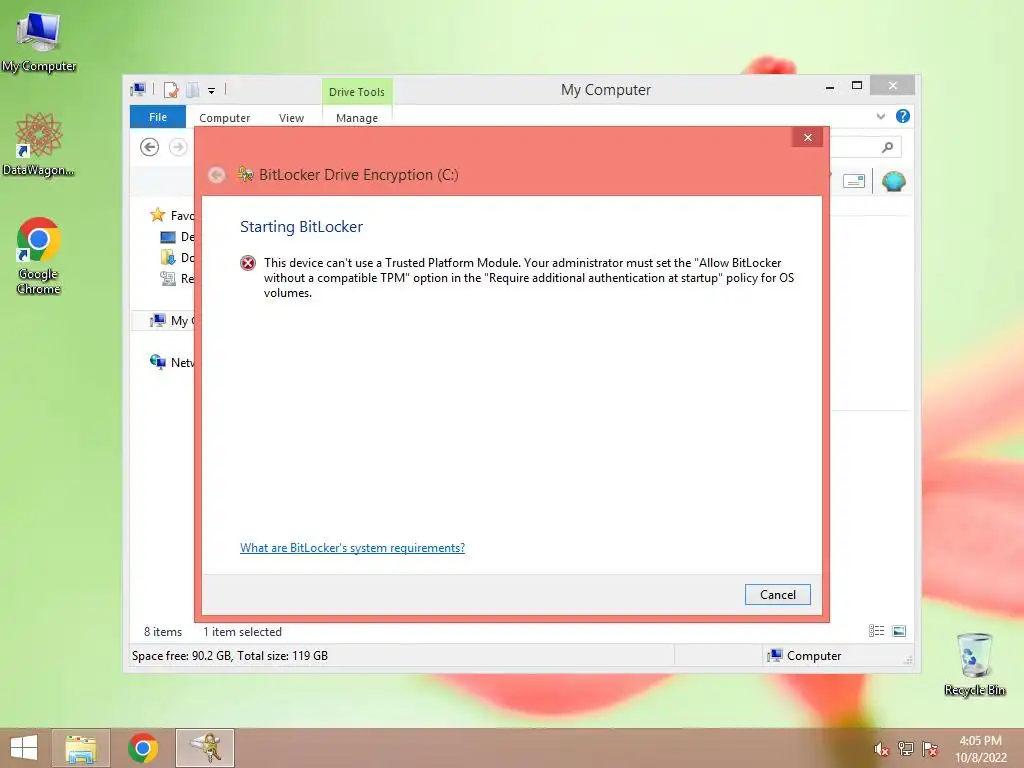Screen dimensions: 1024x768
Task: Click the Downloads item under Favorites
Action: tap(178, 257)
